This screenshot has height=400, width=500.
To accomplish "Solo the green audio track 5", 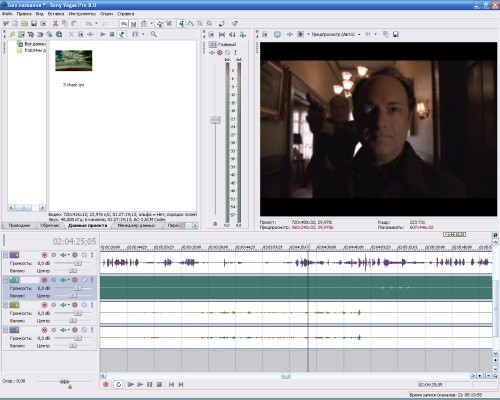I will pyautogui.click(x=92, y=280).
